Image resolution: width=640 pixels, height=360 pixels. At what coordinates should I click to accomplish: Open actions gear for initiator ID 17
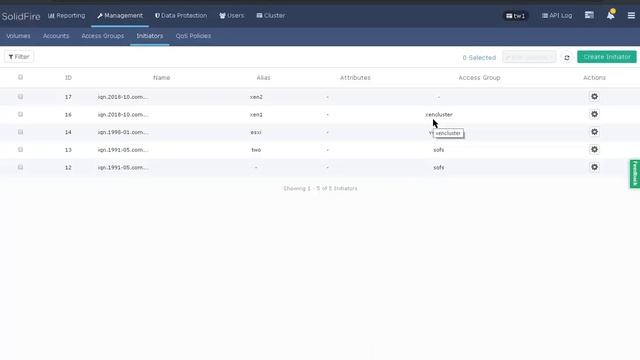pyautogui.click(x=594, y=97)
